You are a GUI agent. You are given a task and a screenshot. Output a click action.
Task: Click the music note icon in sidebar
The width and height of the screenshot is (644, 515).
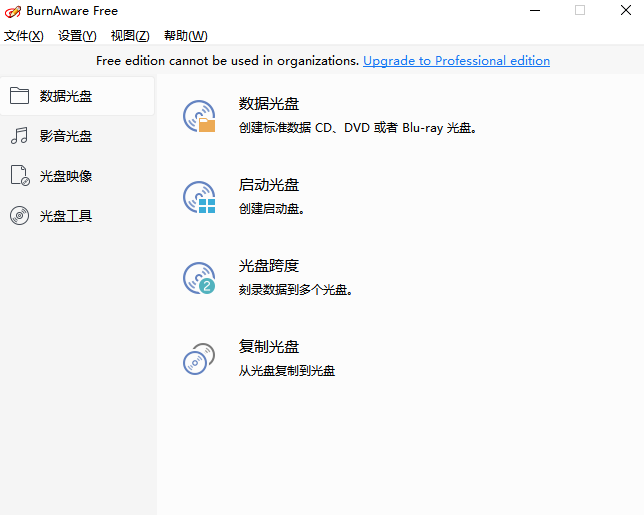tap(19, 136)
